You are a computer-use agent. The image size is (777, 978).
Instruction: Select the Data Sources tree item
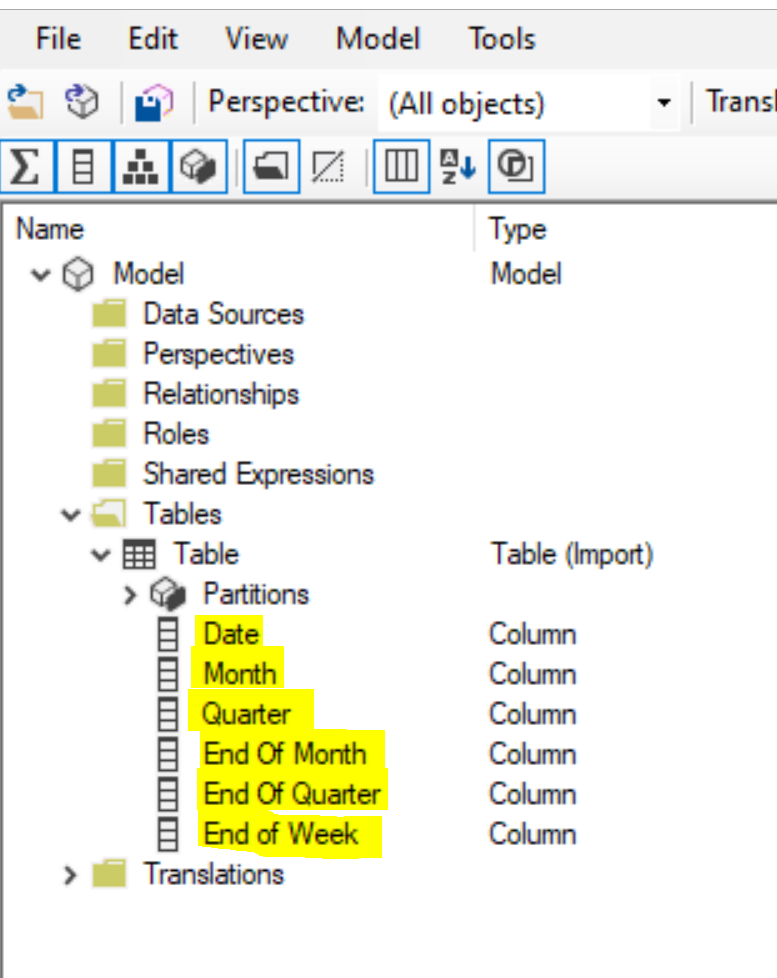pyautogui.click(x=223, y=314)
